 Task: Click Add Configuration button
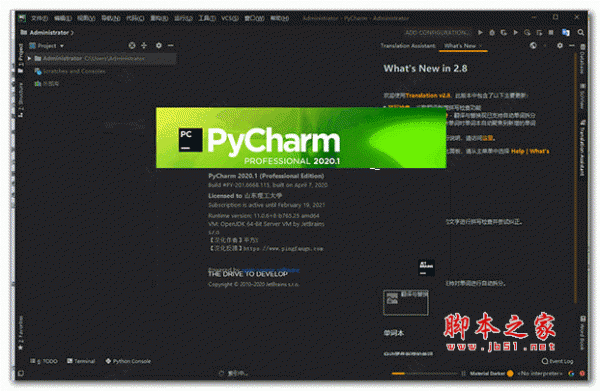click(437, 33)
